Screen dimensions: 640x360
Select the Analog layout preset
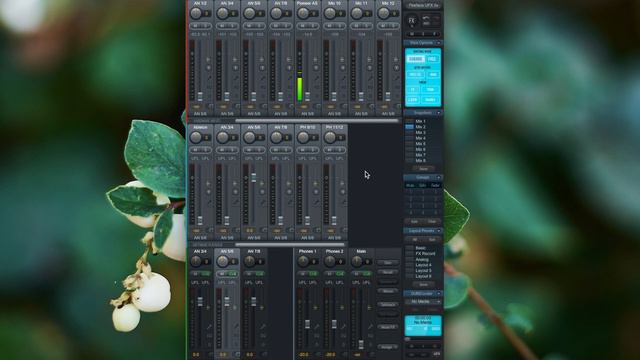(422, 259)
